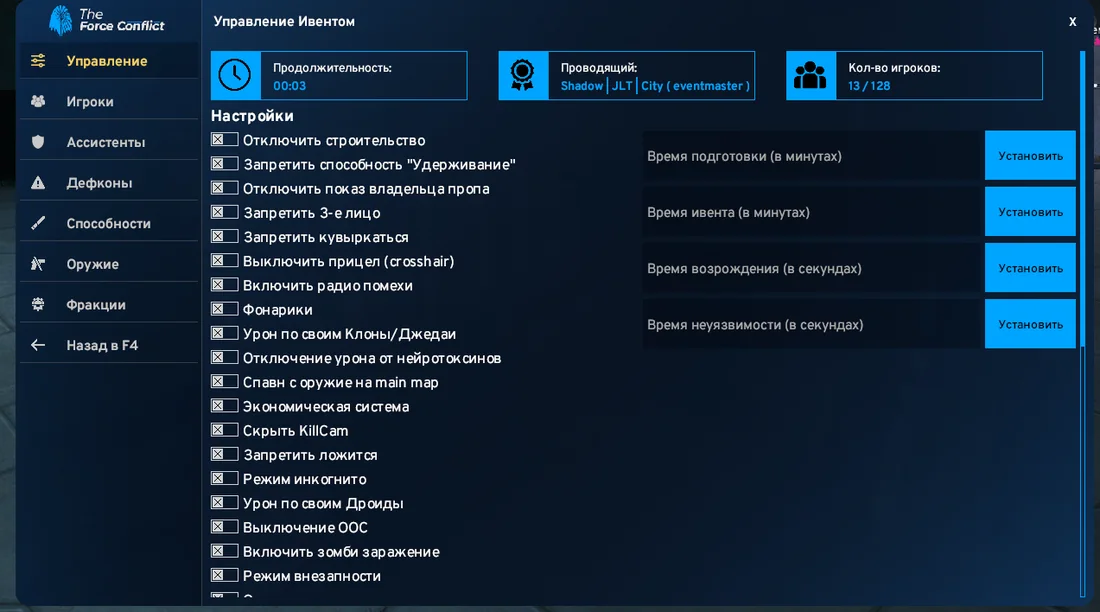This screenshot has width=1100, height=612.
Task: Click the players group icon beside Игроки
Action: (x=38, y=102)
